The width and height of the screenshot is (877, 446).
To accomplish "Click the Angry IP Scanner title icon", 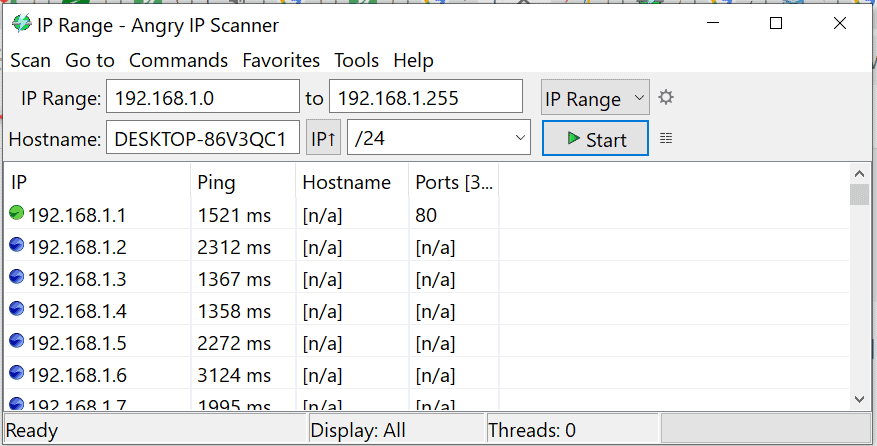I will (22, 24).
